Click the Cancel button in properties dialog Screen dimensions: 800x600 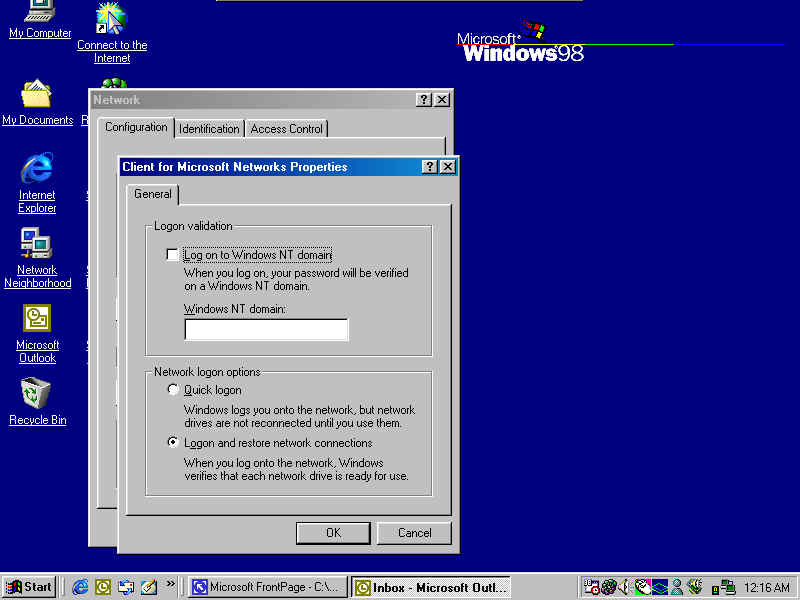point(414,533)
